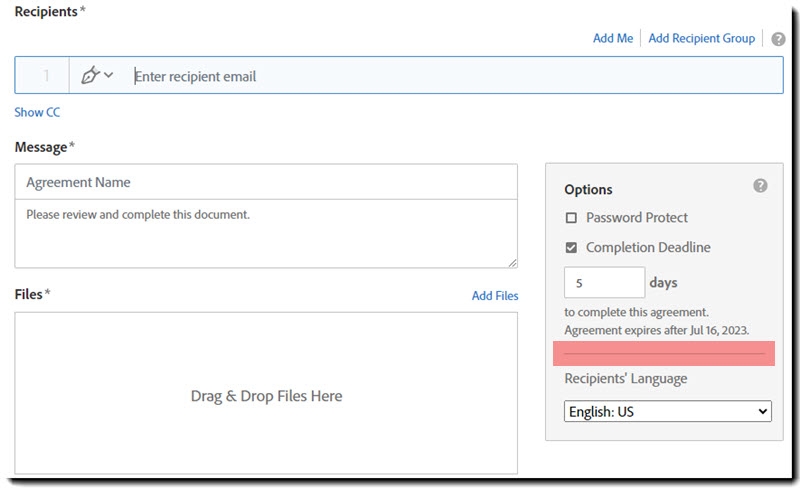The image size is (800, 488).
Task: Click the help icon beside Add Recipient Group
Action: click(x=778, y=39)
